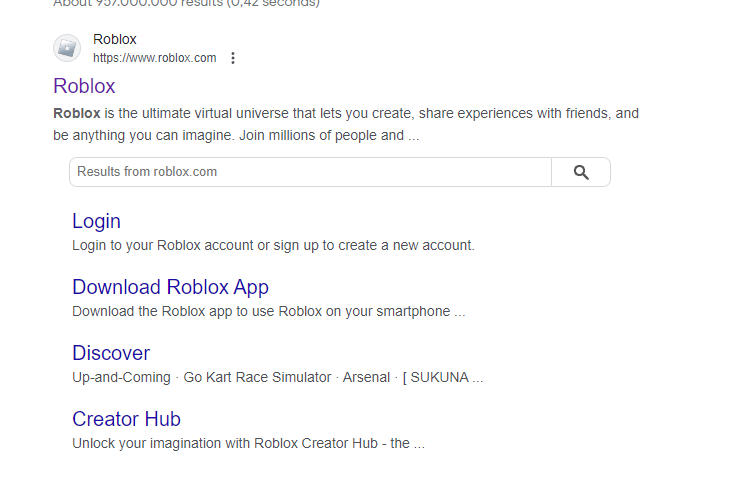754x481 pixels.
Task: Open the Discover sitelink
Action: click(111, 353)
